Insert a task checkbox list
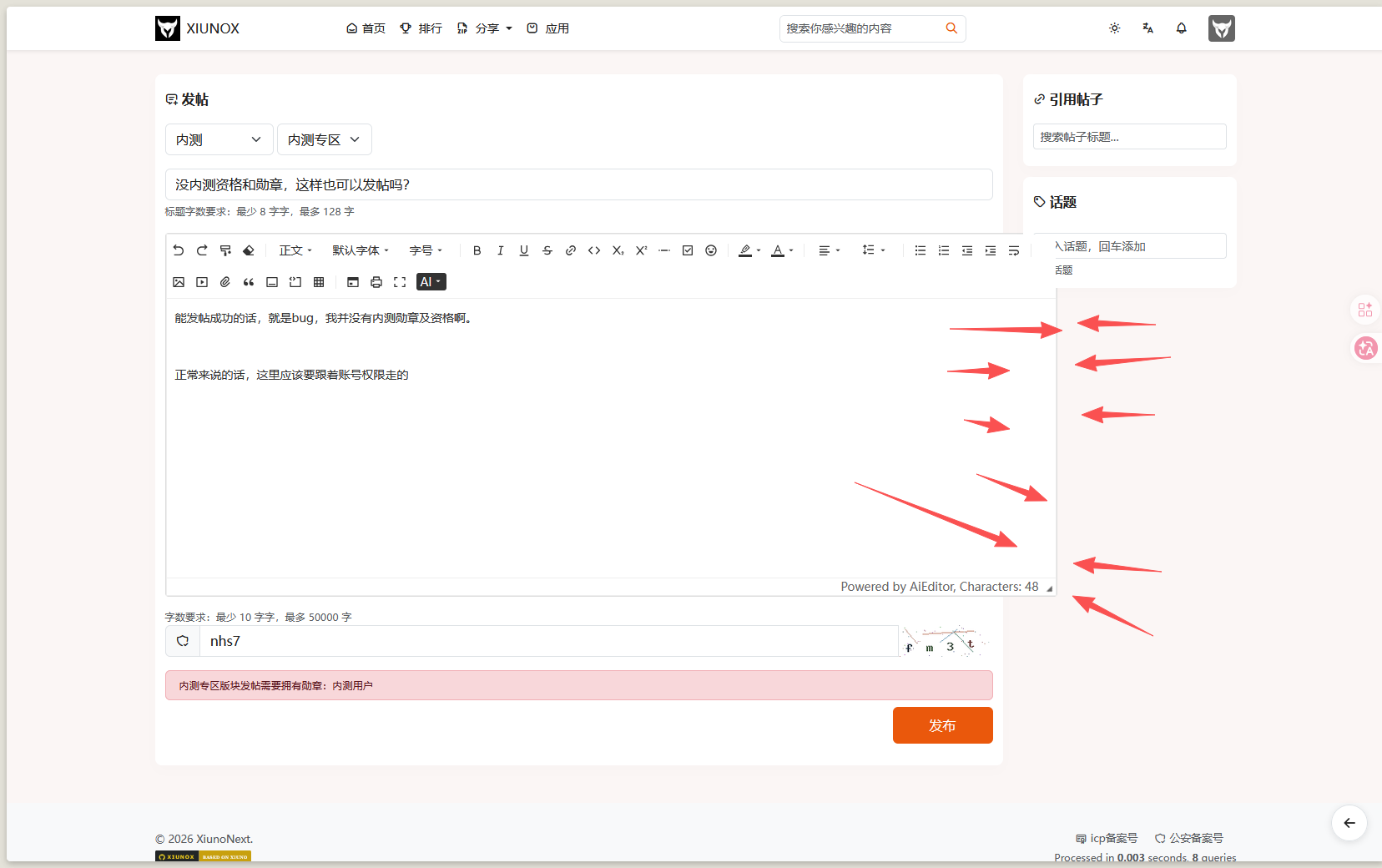Viewport: 1382px width, 868px height. (x=688, y=250)
